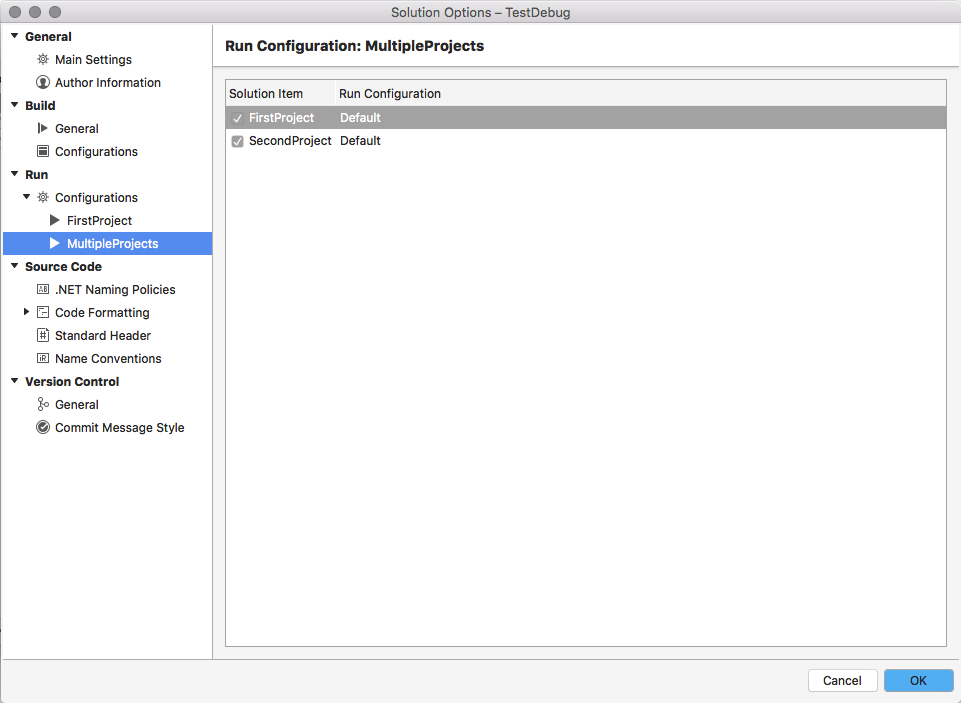
Task: Click the Main Settings gear icon
Action: point(43,59)
